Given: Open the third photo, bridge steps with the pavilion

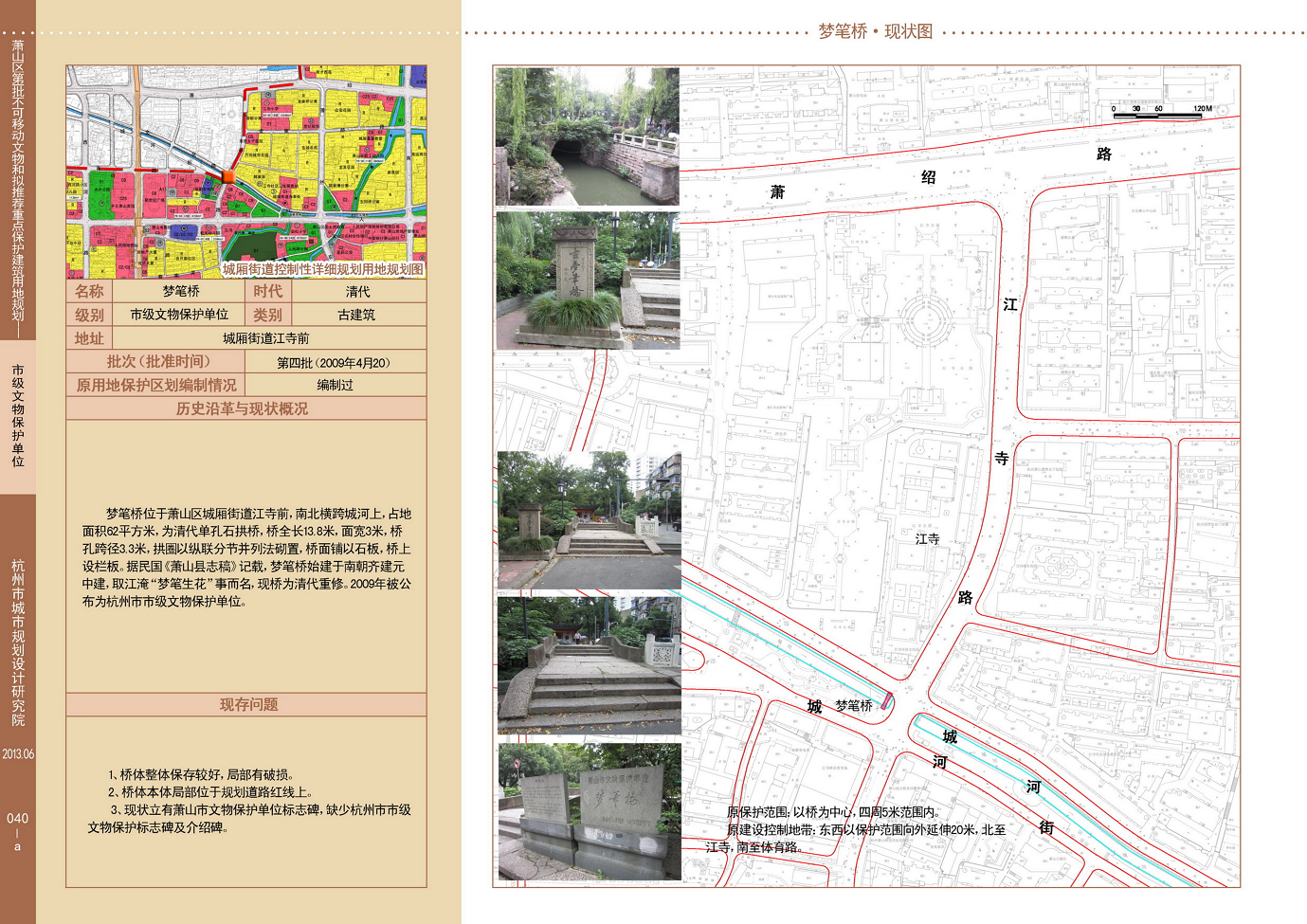Looking at the screenshot, I should pyautogui.click(x=589, y=519).
